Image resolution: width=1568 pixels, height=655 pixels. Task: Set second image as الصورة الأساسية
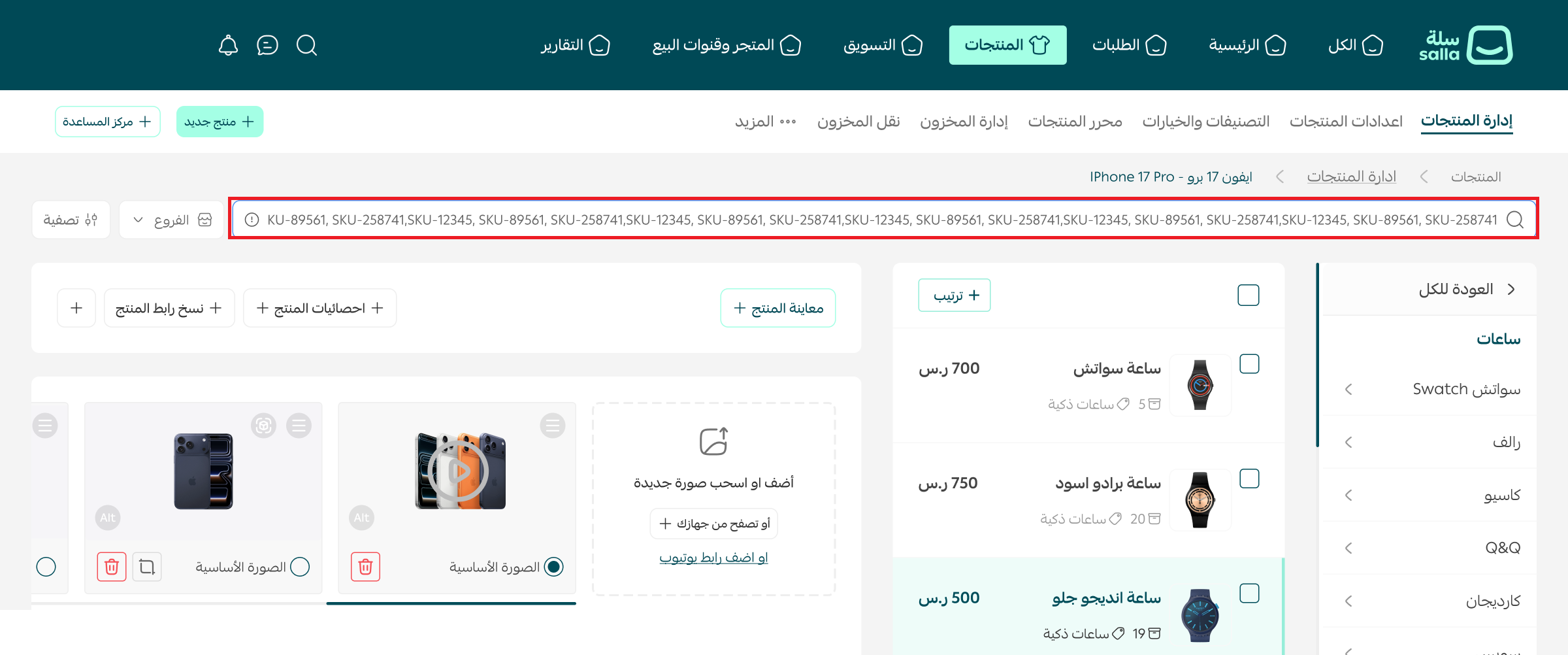300,567
